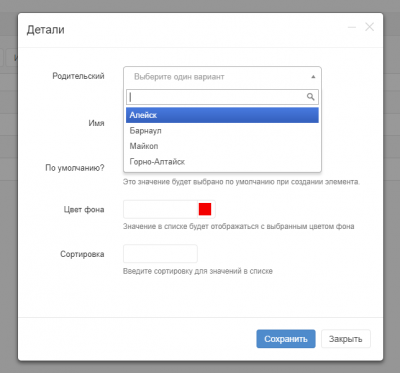The width and height of the screenshot is (400, 373).
Task: Select the 'Горно-Алтайск' entry
Action: click(x=222, y=162)
